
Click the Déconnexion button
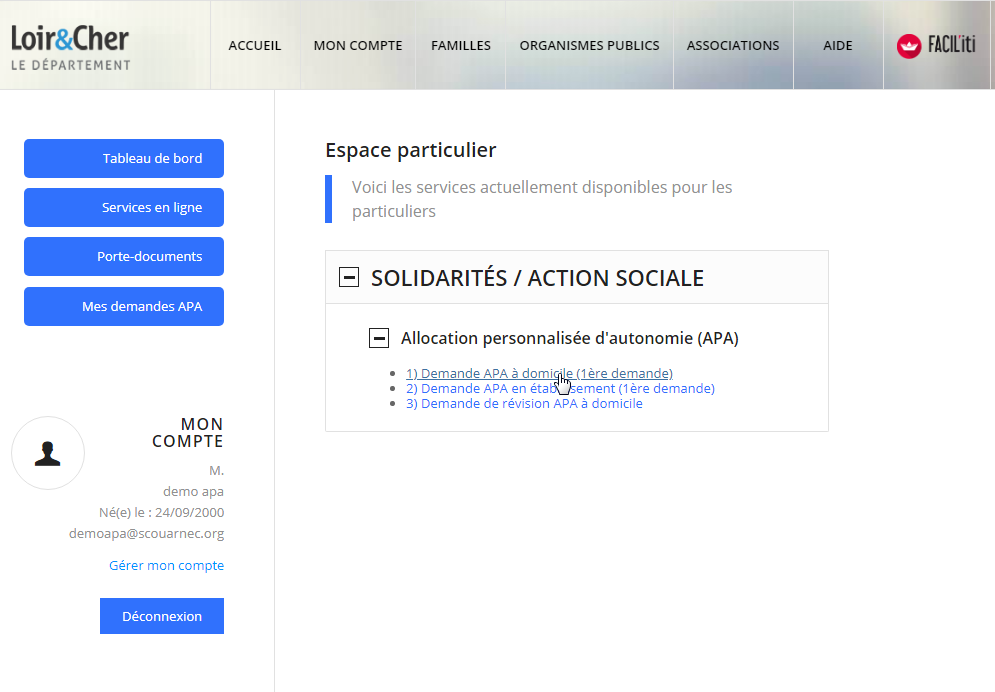(161, 615)
